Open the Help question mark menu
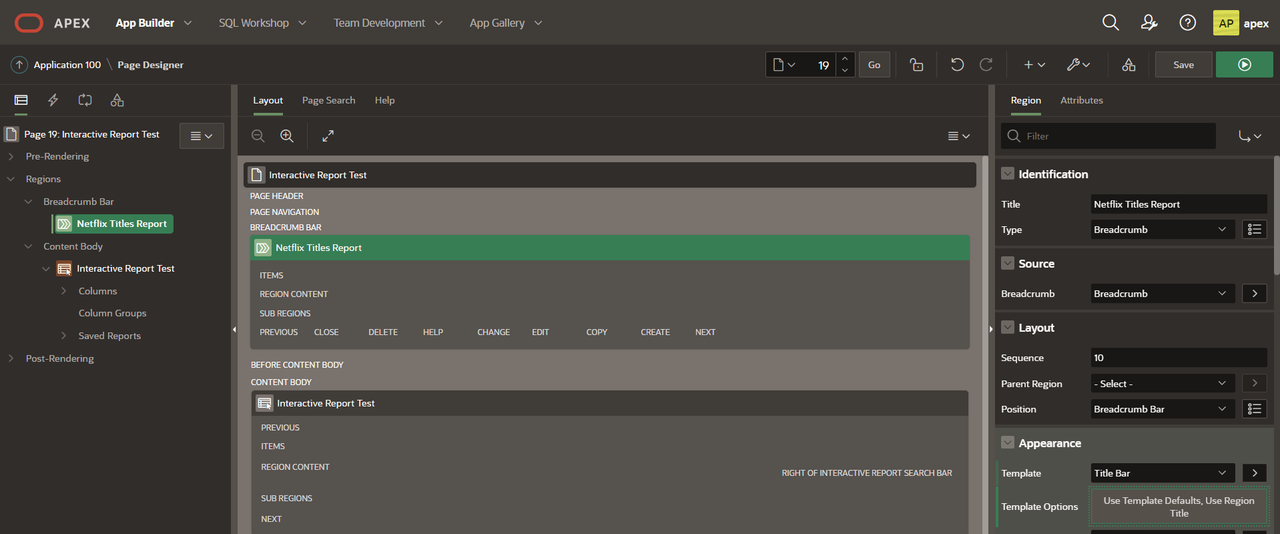Screen dimensions: 1280x534 1187,22
